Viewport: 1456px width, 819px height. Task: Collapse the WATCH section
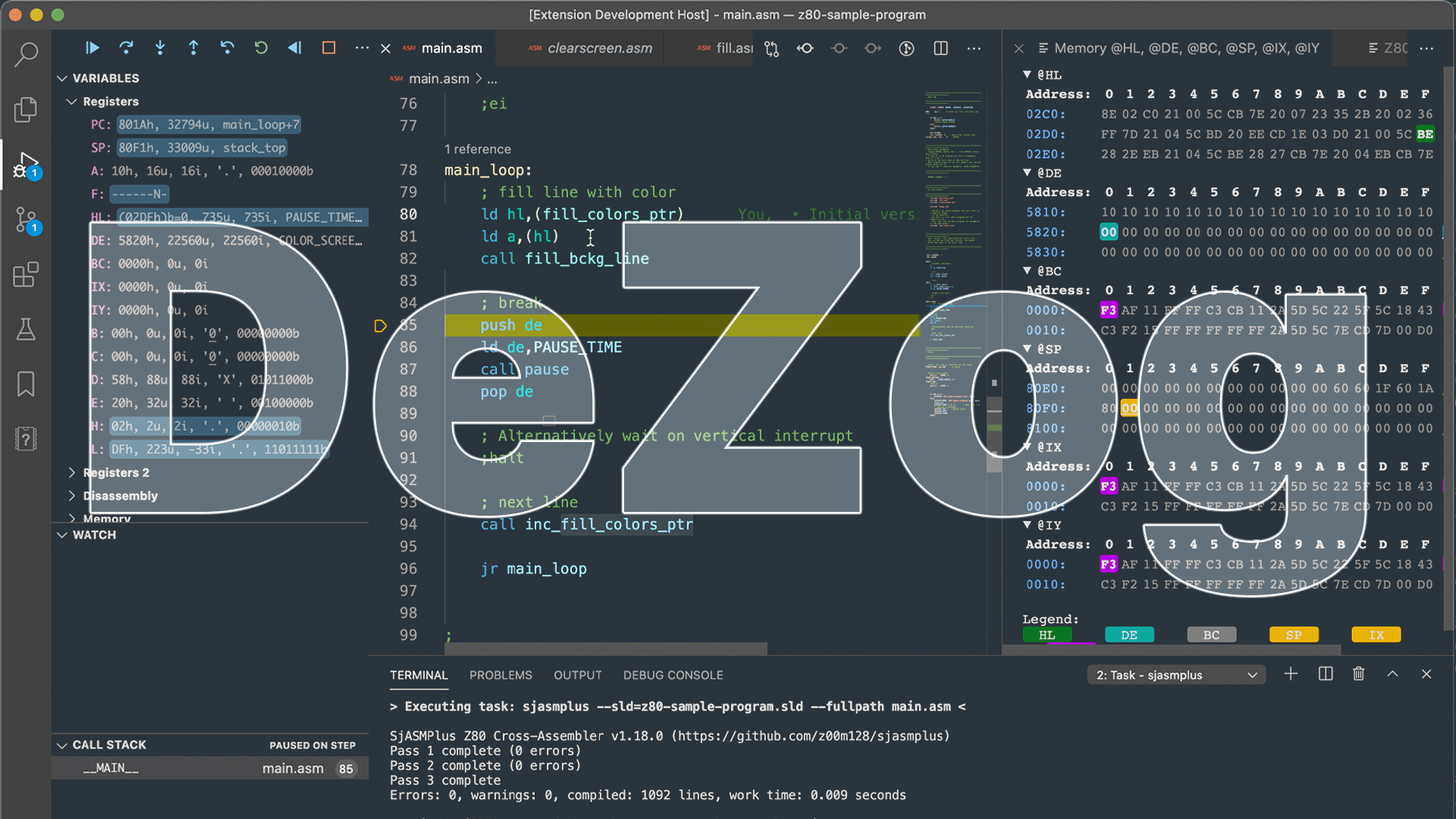click(62, 535)
